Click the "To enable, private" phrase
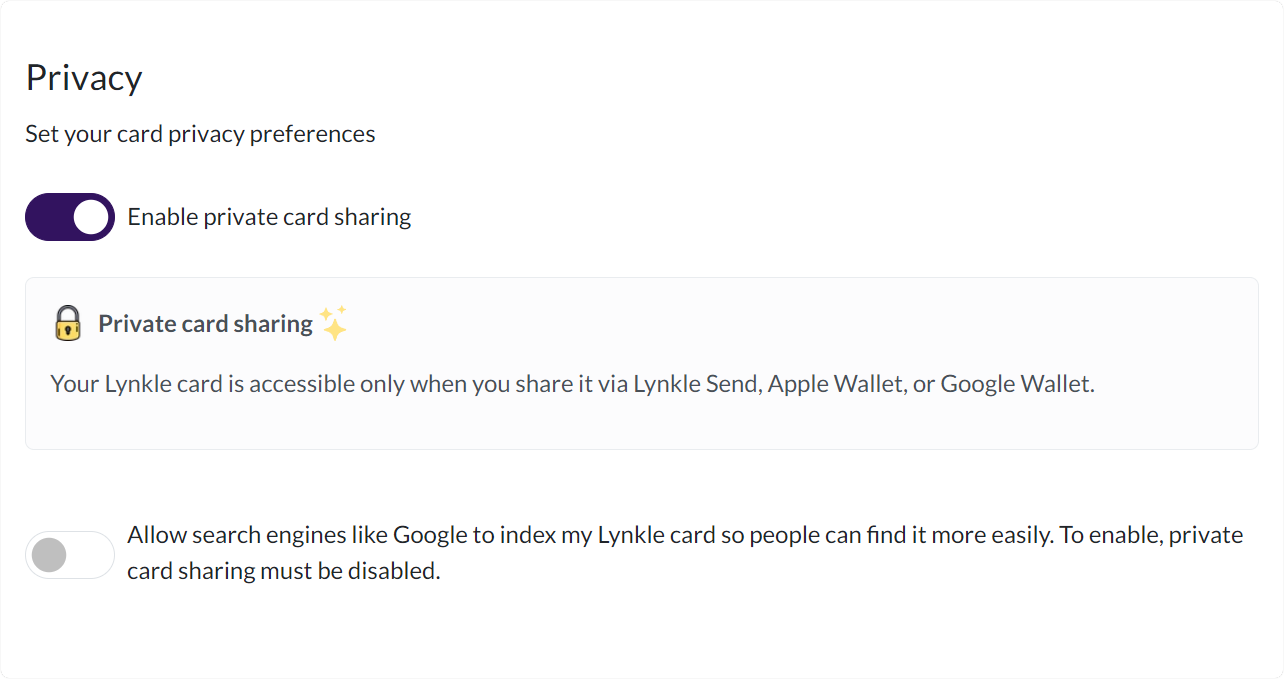This screenshot has height=679, width=1284. [x=1151, y=535]
